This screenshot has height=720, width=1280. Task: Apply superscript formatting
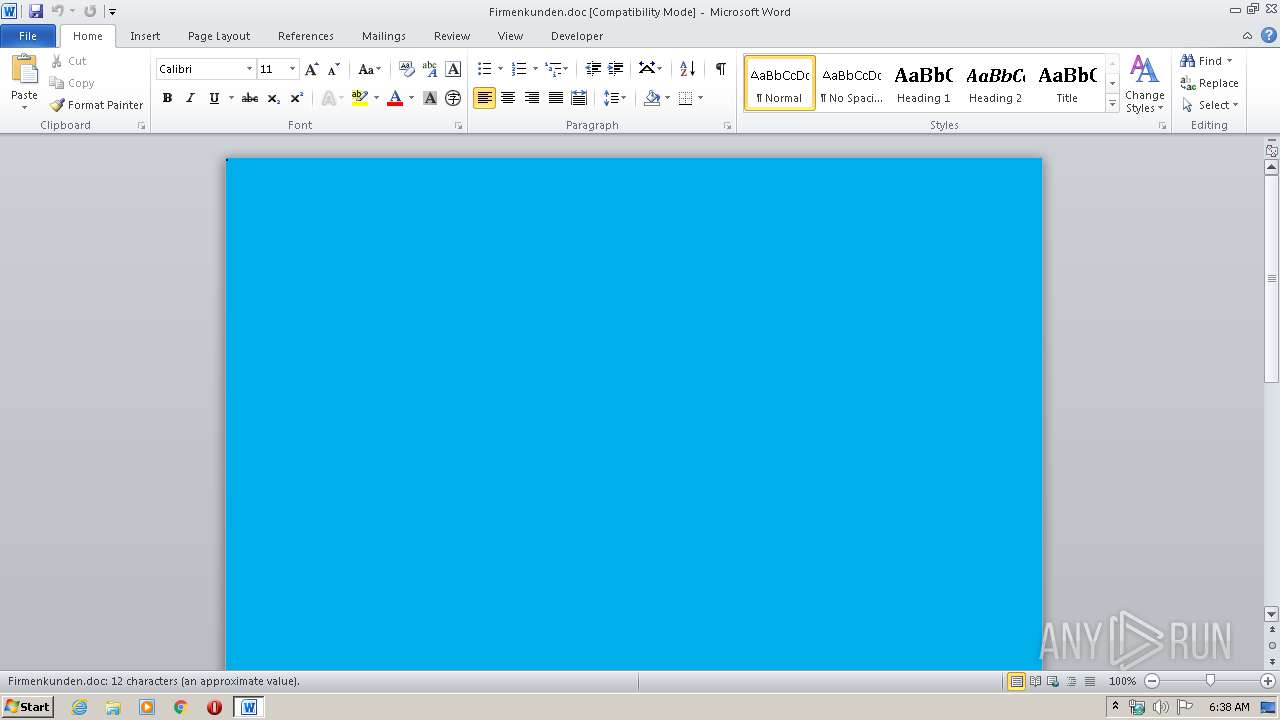[297, 98]
